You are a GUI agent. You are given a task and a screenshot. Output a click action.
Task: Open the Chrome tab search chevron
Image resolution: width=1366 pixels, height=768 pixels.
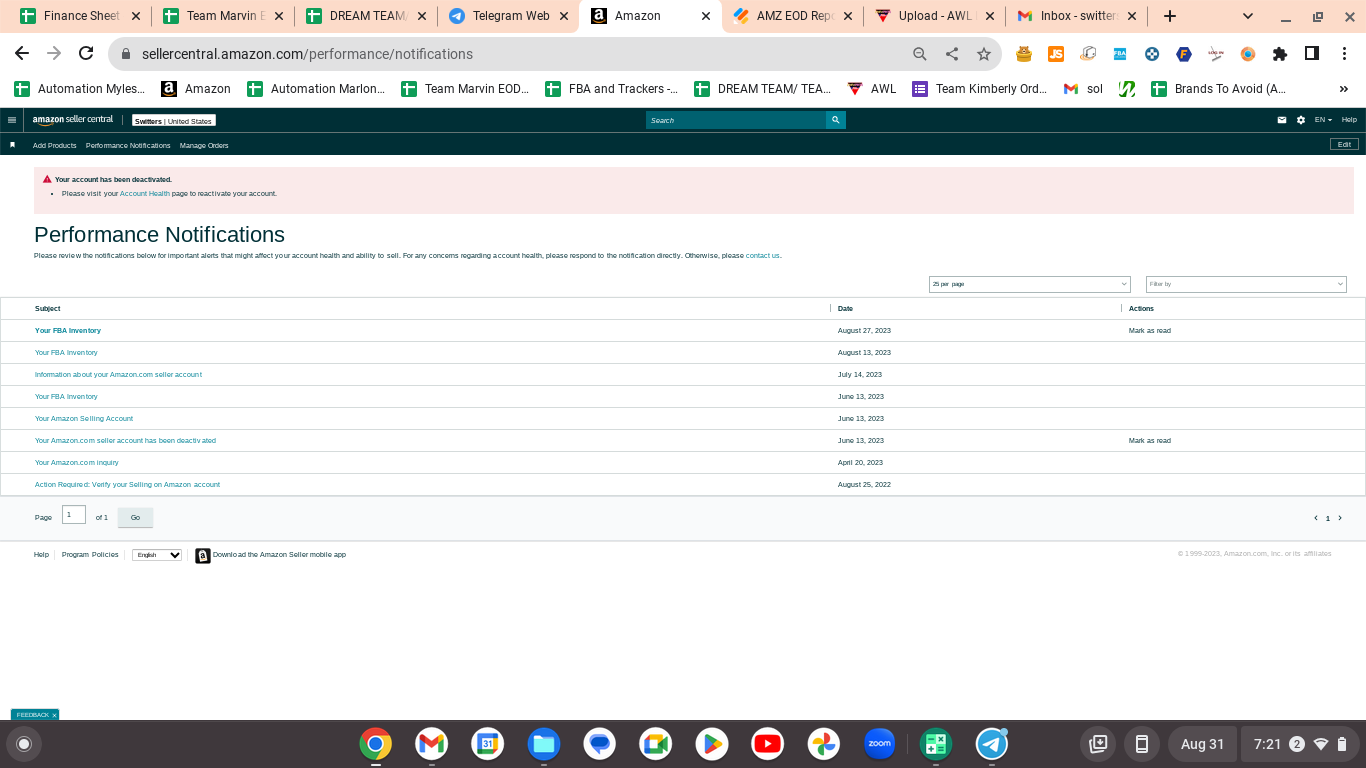pos(1248,16)
